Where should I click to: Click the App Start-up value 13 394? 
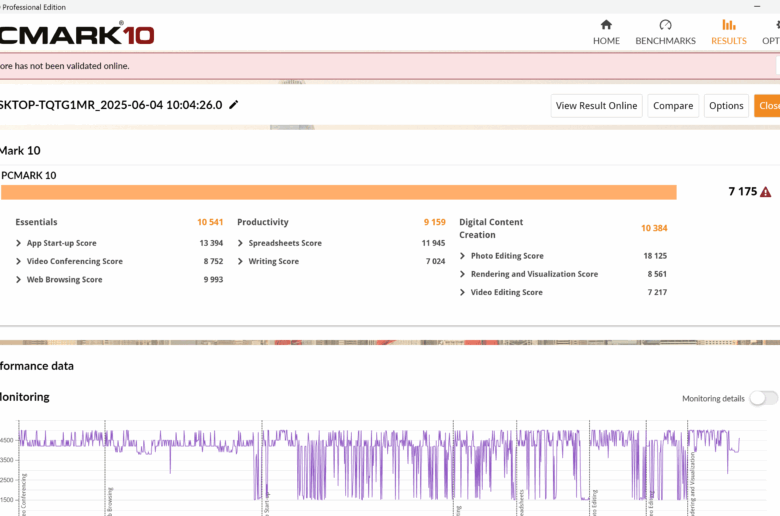(x=211, y=243)
